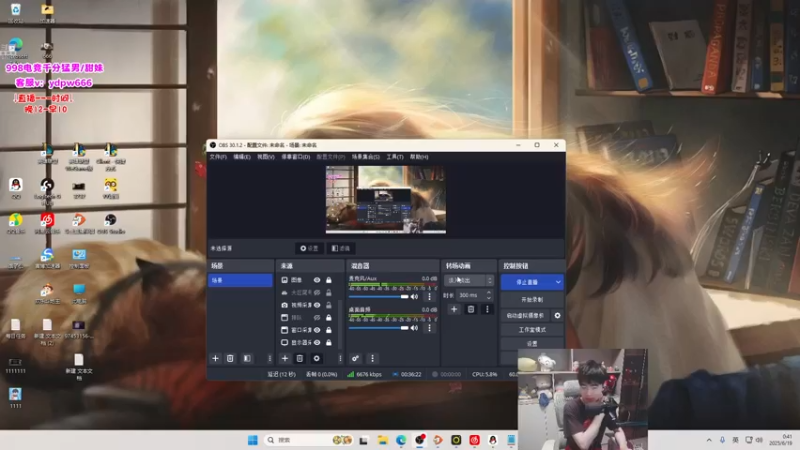Toggle lock for 视频采集 source
This screenshot has width=800, height=450.
[329, 305]
